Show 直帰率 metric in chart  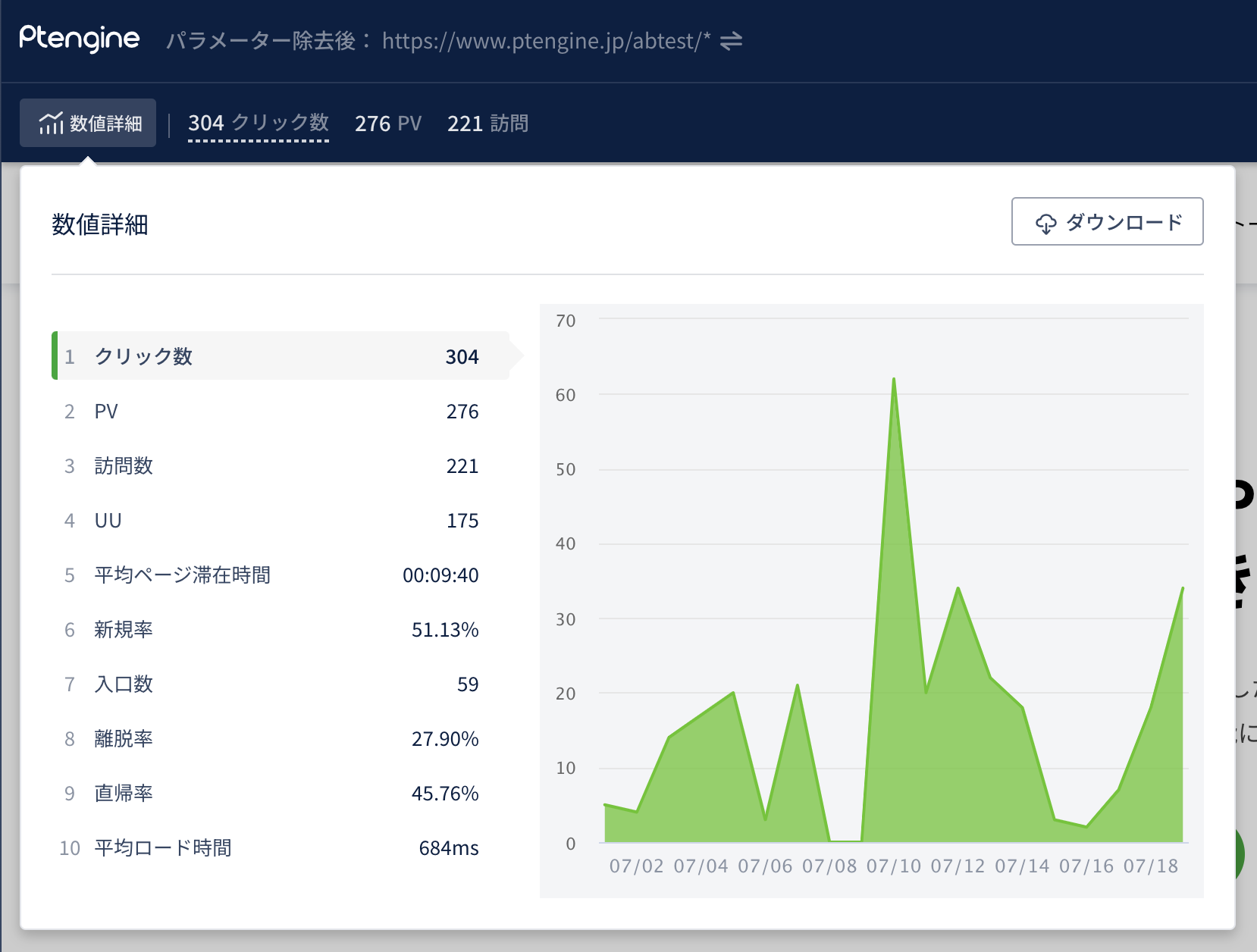281,794
